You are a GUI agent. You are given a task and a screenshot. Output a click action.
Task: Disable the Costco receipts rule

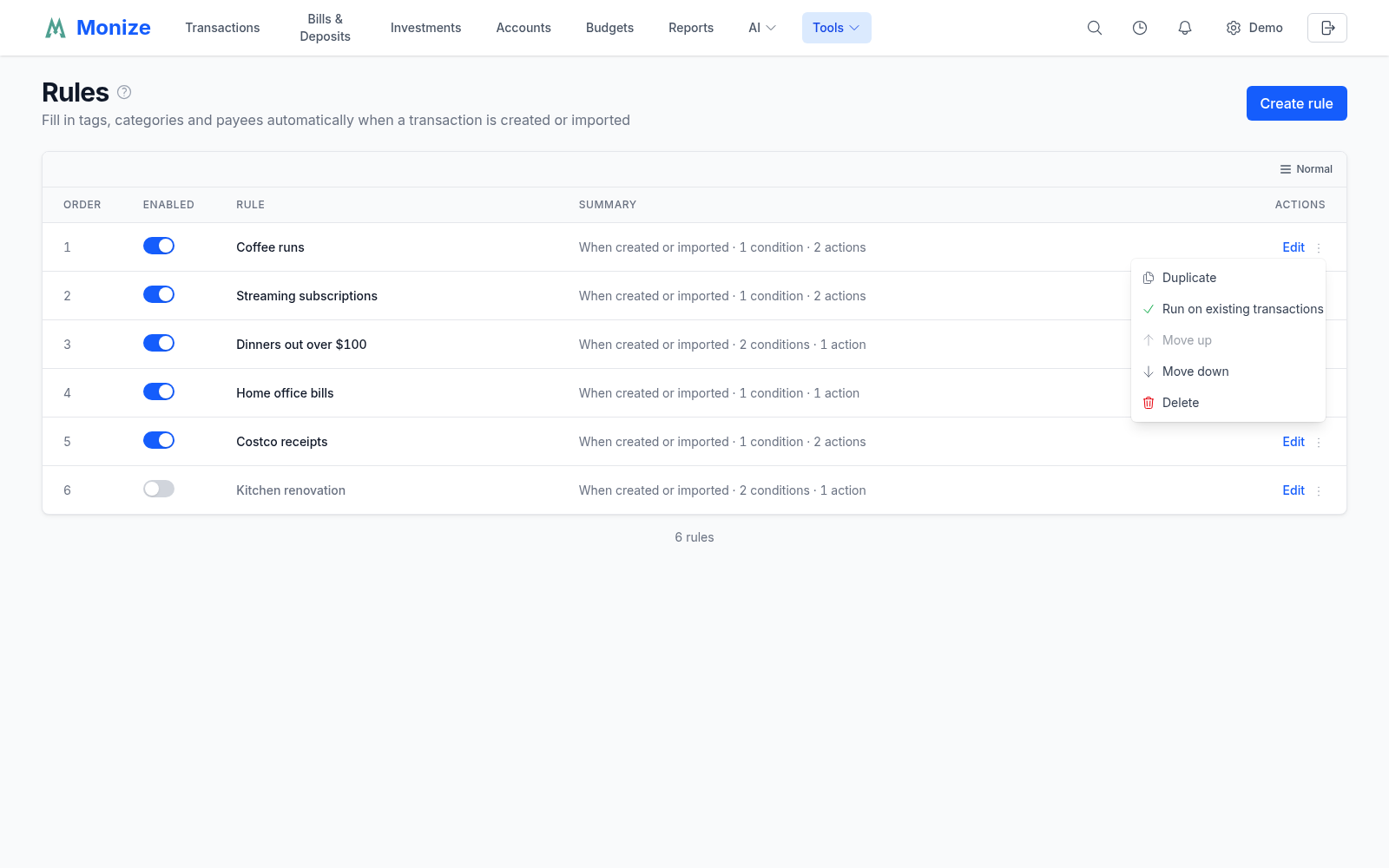coord(159,440)
